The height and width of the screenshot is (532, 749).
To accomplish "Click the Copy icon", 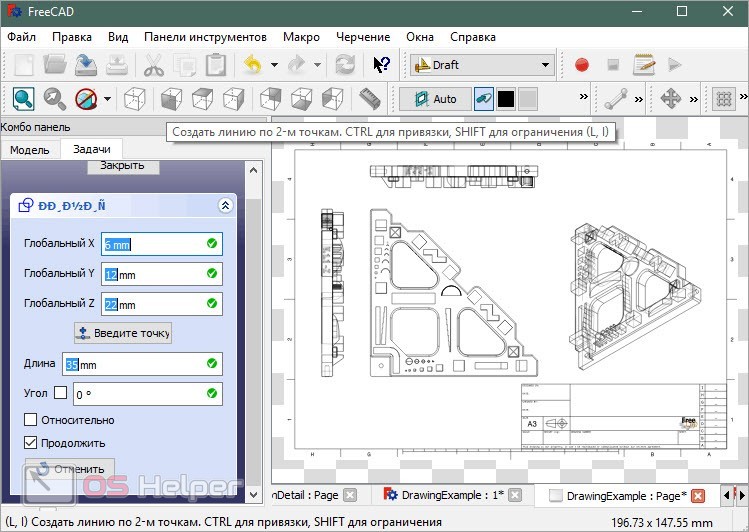I will (184, 65).
